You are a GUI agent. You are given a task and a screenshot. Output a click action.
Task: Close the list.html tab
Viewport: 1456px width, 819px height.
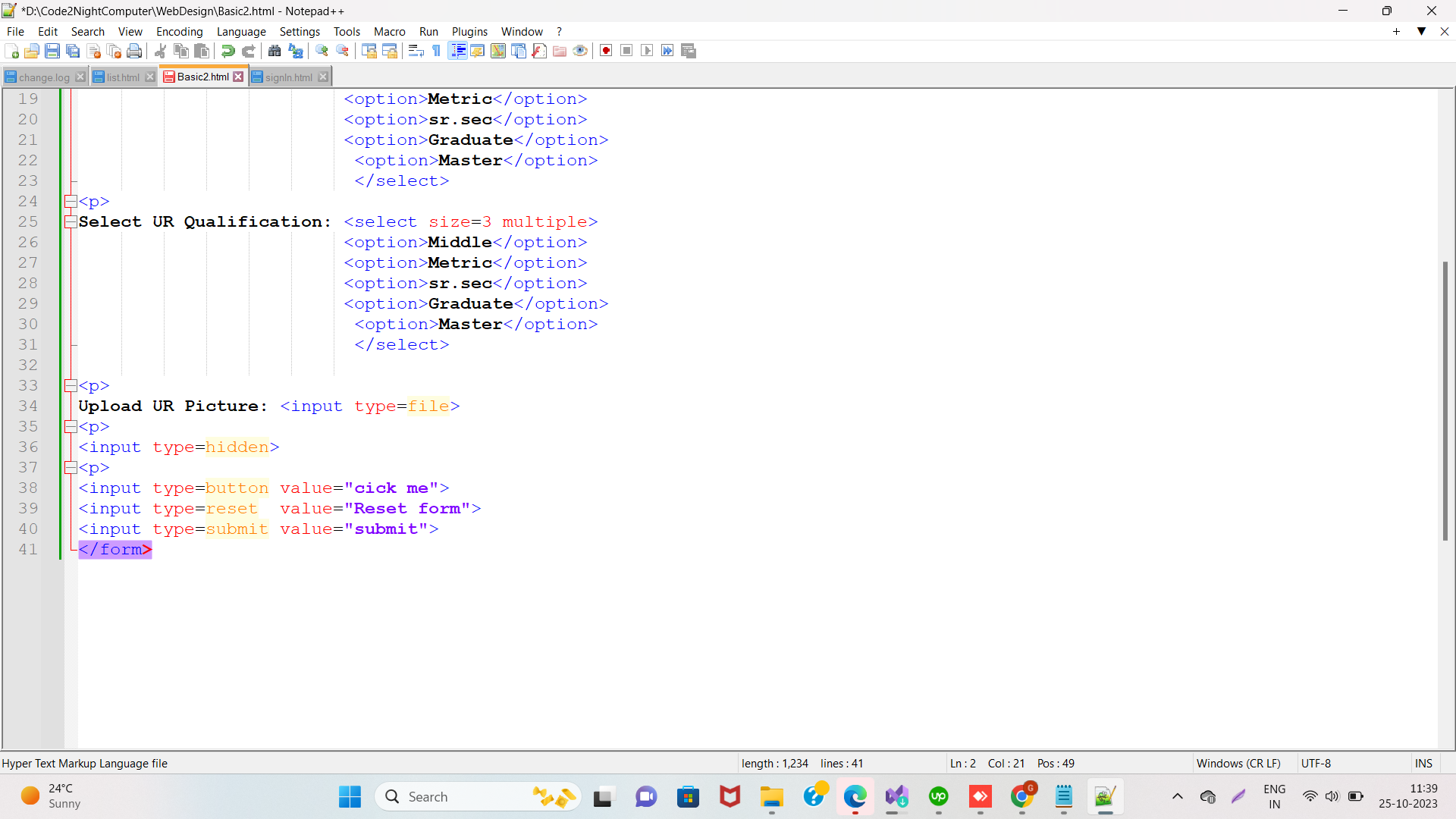pos(149,77)
